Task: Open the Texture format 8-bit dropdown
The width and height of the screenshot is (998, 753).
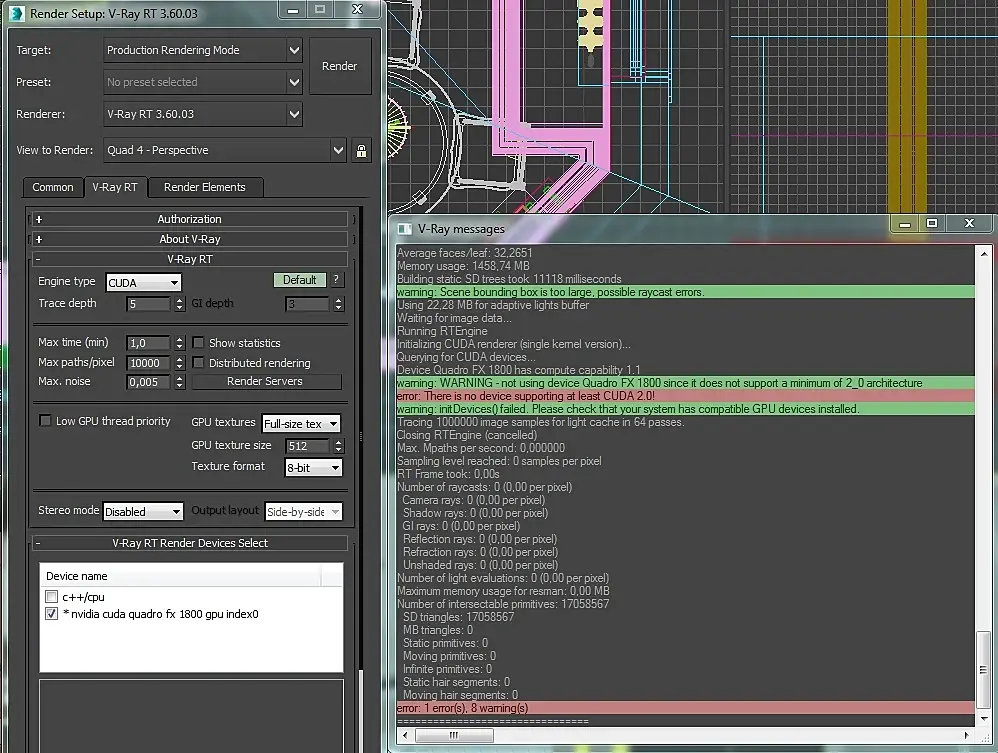Action: (314, 468)
